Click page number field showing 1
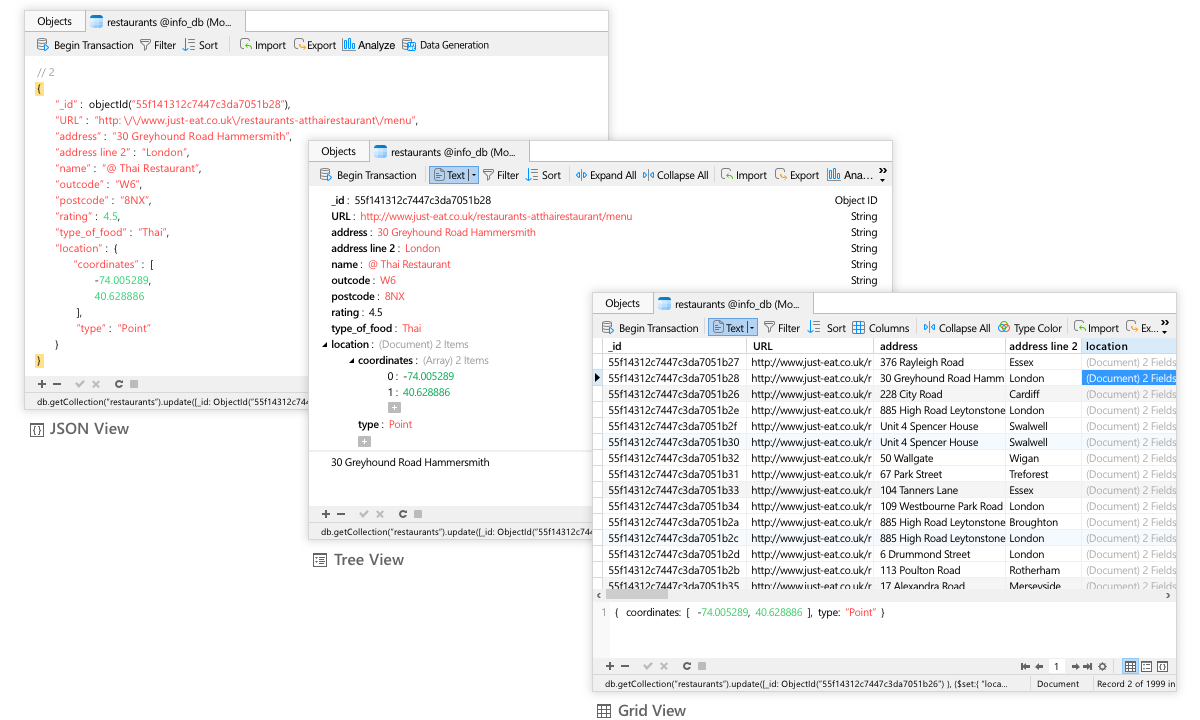The width and height of the screenshot is (1200, 720). [x=1056, y=666]
